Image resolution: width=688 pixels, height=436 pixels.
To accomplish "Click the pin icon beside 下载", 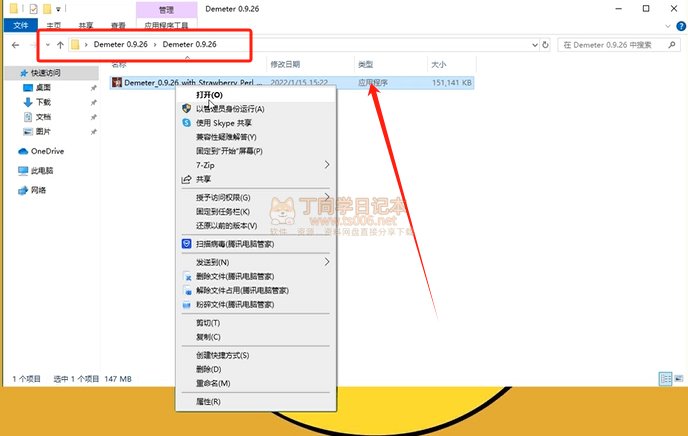I will (x=93, y=103).
